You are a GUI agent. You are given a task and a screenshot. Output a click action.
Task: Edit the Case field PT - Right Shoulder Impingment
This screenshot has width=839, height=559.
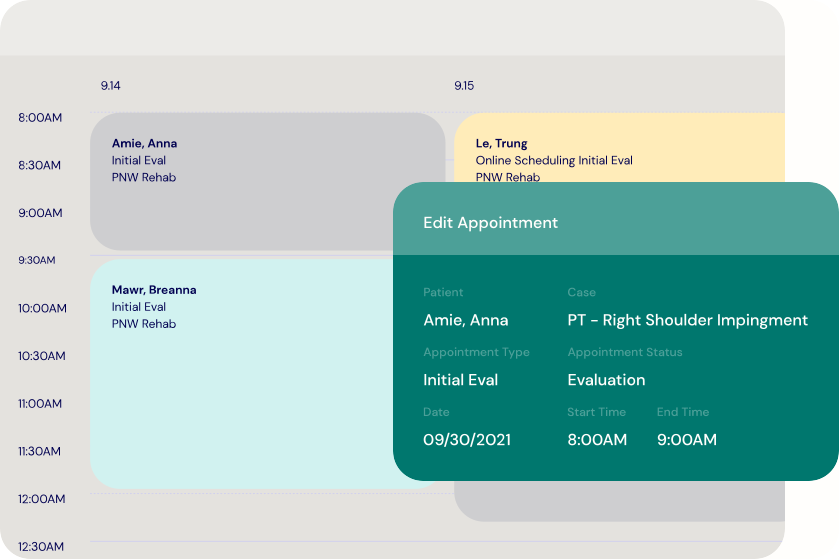point(688,320)
